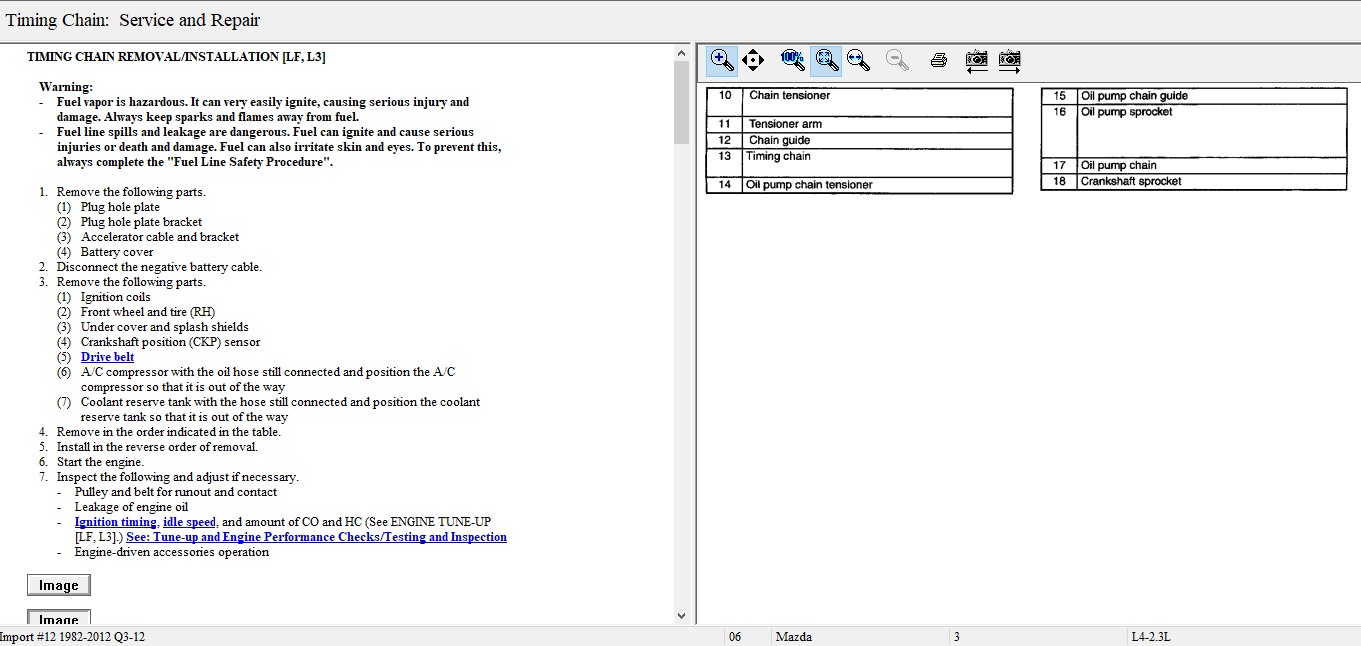Set image zoom to 100%

pos(793,60)
